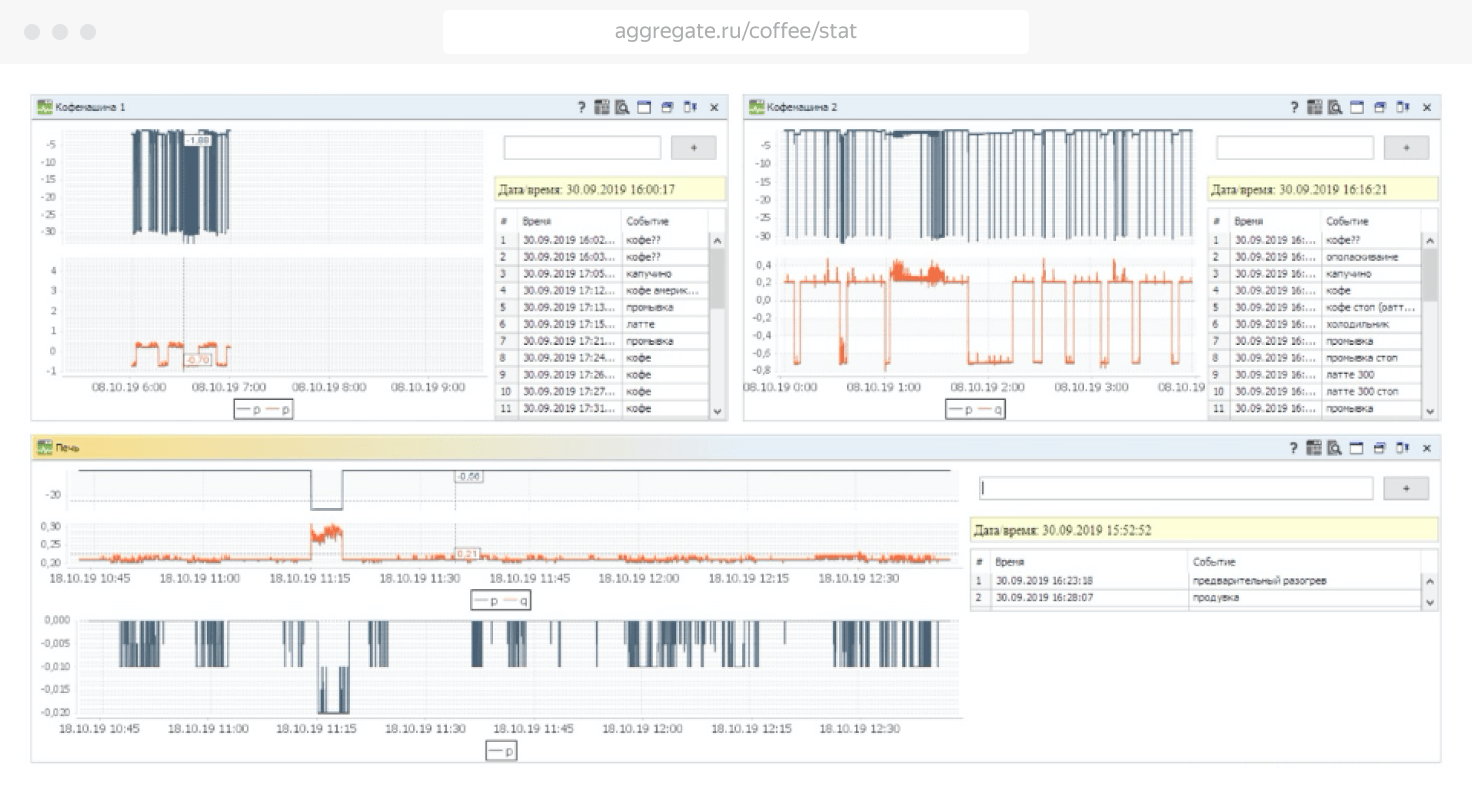This screenshot has width=1472, height=792.
Task: Click the question mark icon in Печь header
Action: pos(1294,447)
